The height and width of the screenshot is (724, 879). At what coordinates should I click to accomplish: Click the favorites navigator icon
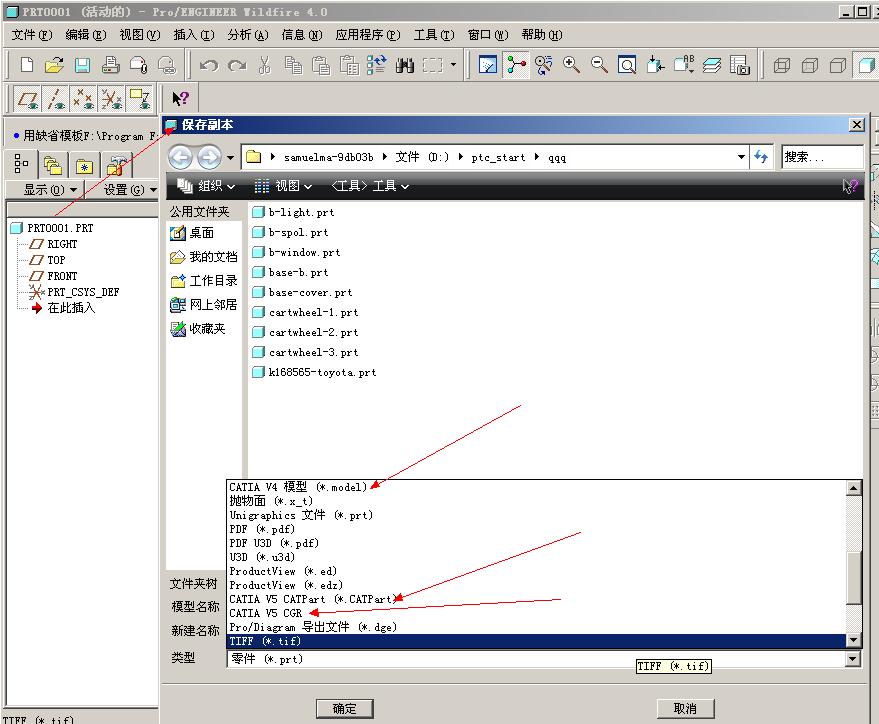84,166
